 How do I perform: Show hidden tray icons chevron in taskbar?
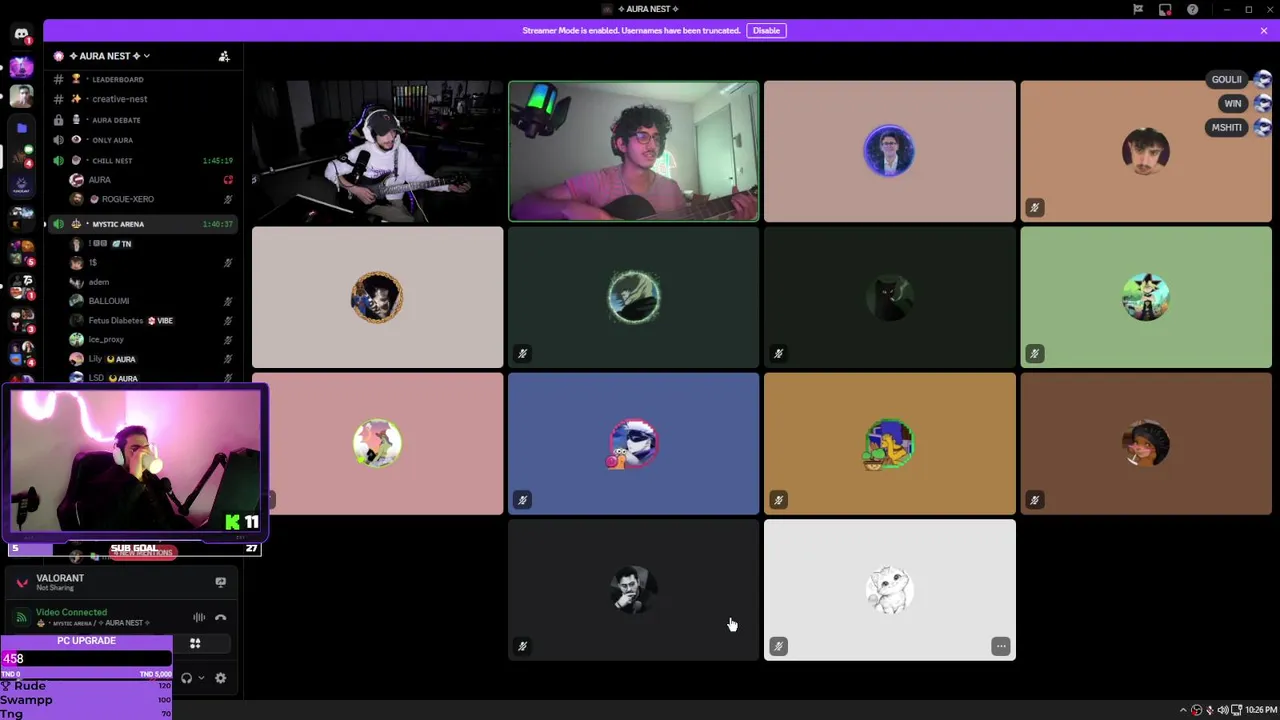pos(1183,710)
